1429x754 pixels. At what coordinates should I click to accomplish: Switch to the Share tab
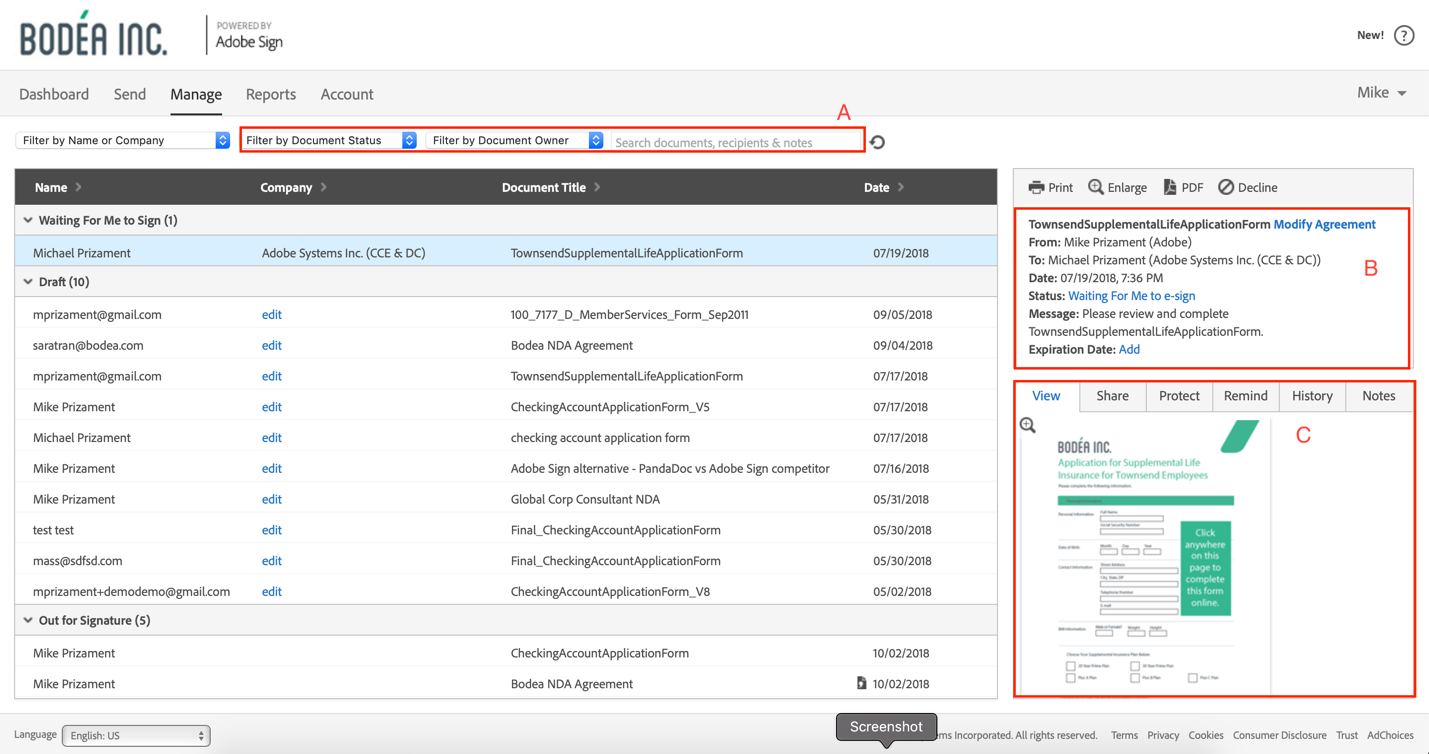coord(1112,396)
